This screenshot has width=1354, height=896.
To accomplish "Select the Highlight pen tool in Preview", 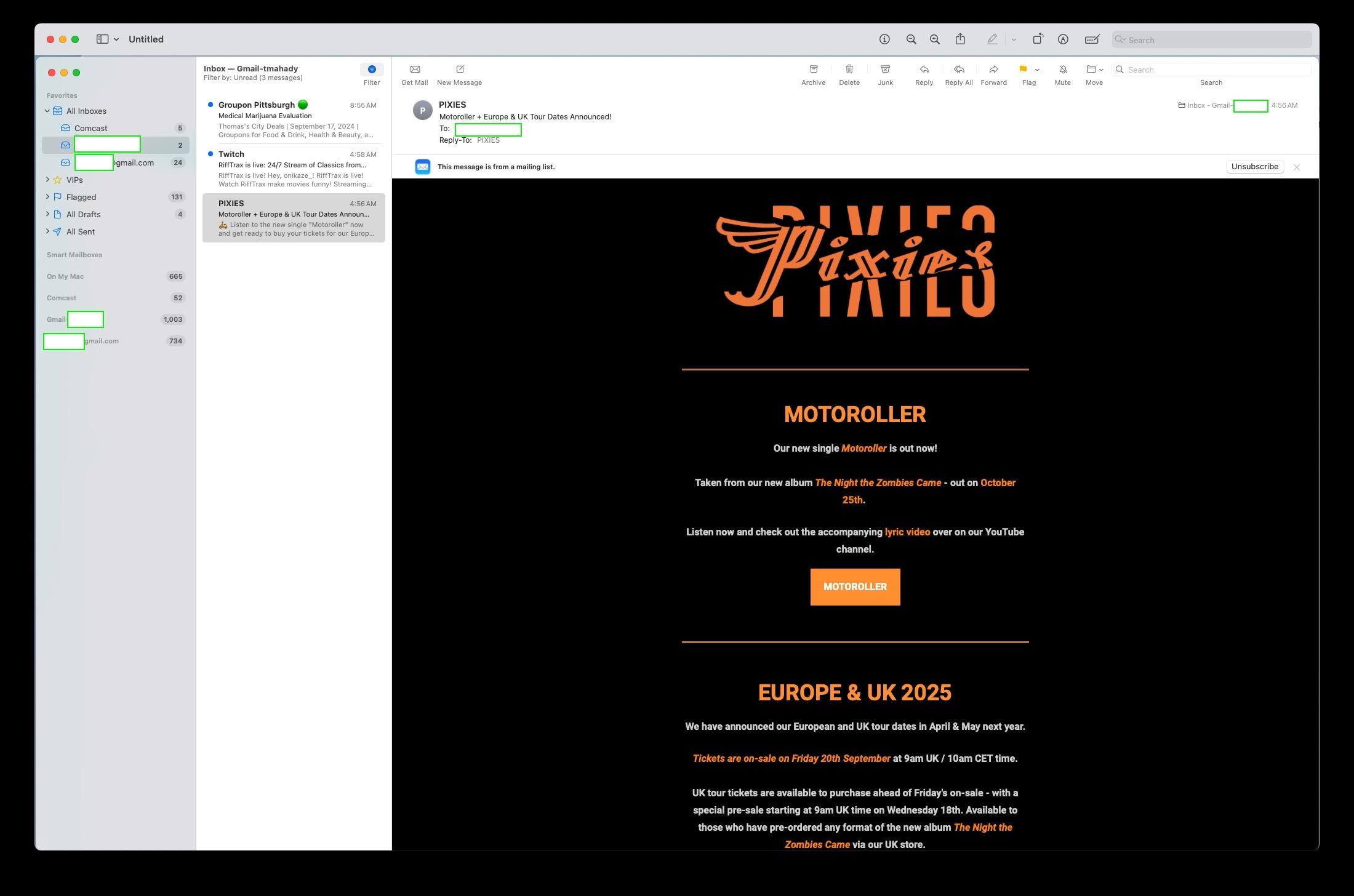I will (992, 39).
